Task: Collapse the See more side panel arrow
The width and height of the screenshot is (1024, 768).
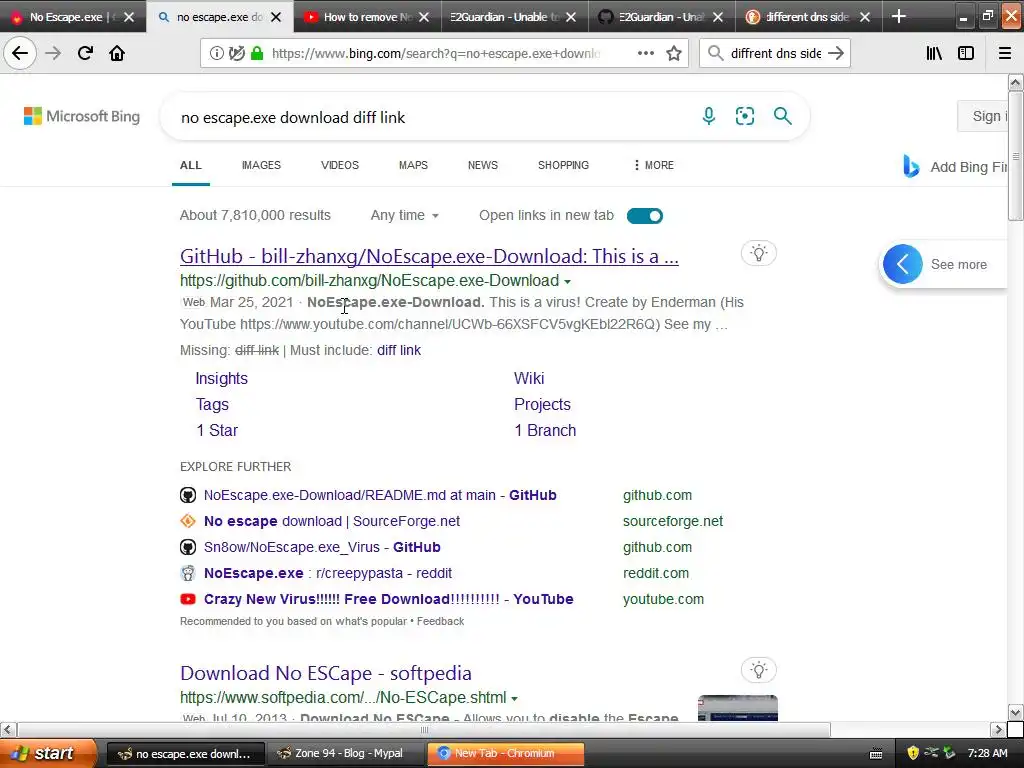Action: tap(903, 264)
